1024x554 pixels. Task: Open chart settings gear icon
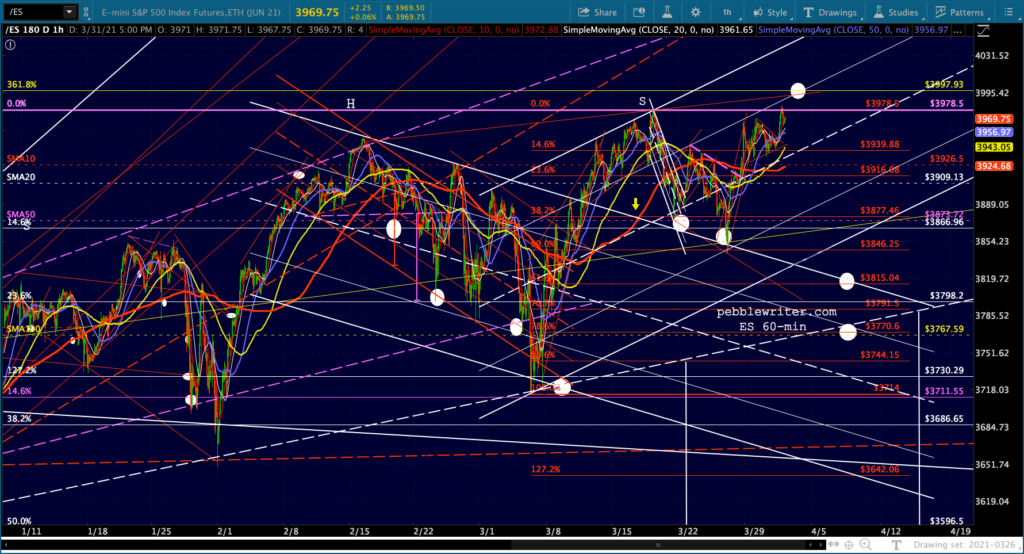coord(696,12)
